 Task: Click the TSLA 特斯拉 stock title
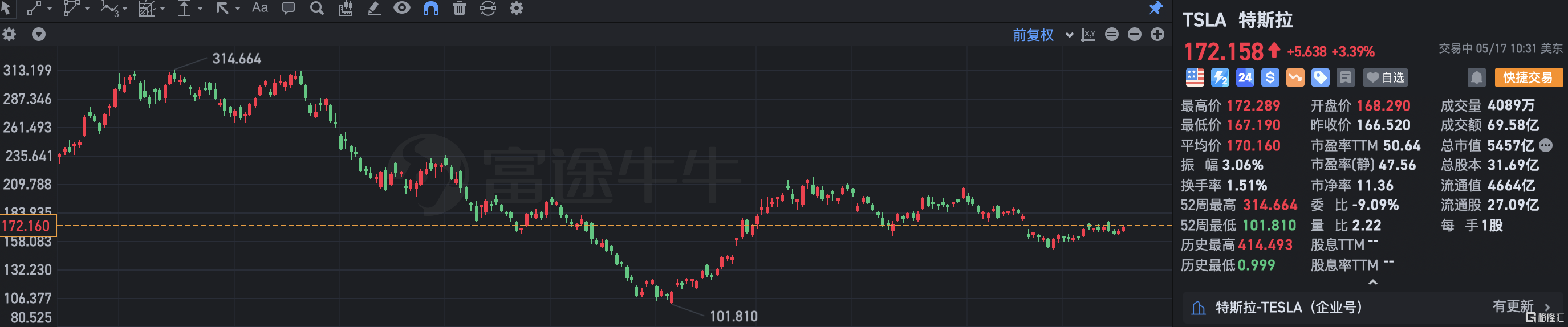[1237, 20]
